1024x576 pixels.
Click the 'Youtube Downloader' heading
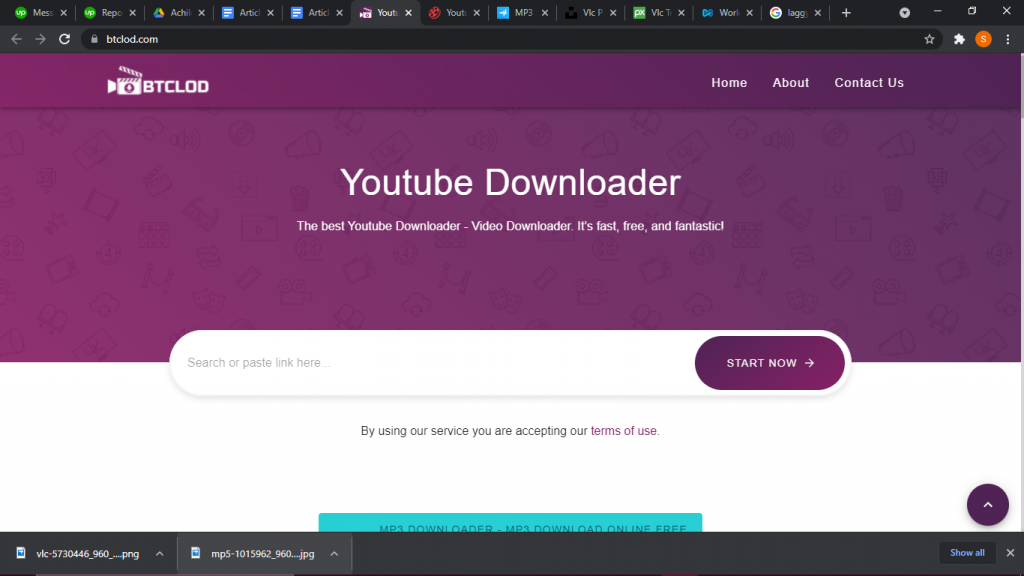tap(510, 182)
